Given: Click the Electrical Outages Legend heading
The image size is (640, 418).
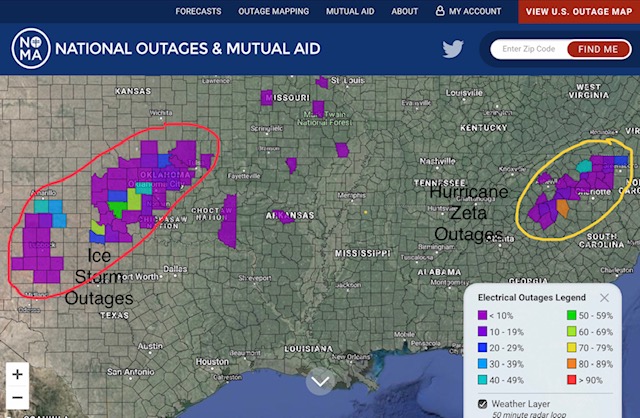Looking at the screenshot, I should pyautogui.click(x=532, y=298).
